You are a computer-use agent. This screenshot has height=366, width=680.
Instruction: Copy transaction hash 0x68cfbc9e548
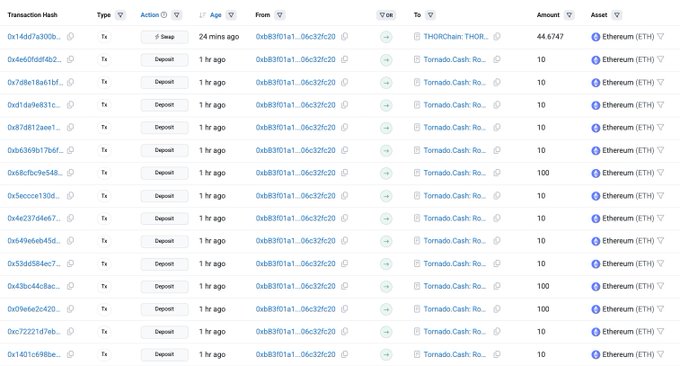click(70, 173)
